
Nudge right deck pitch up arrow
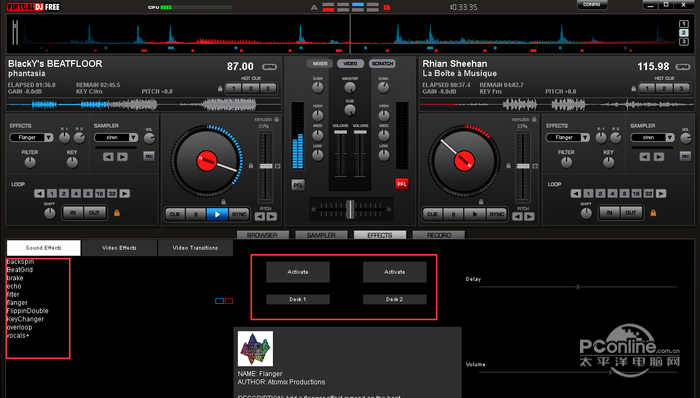[x=529, y=216]
